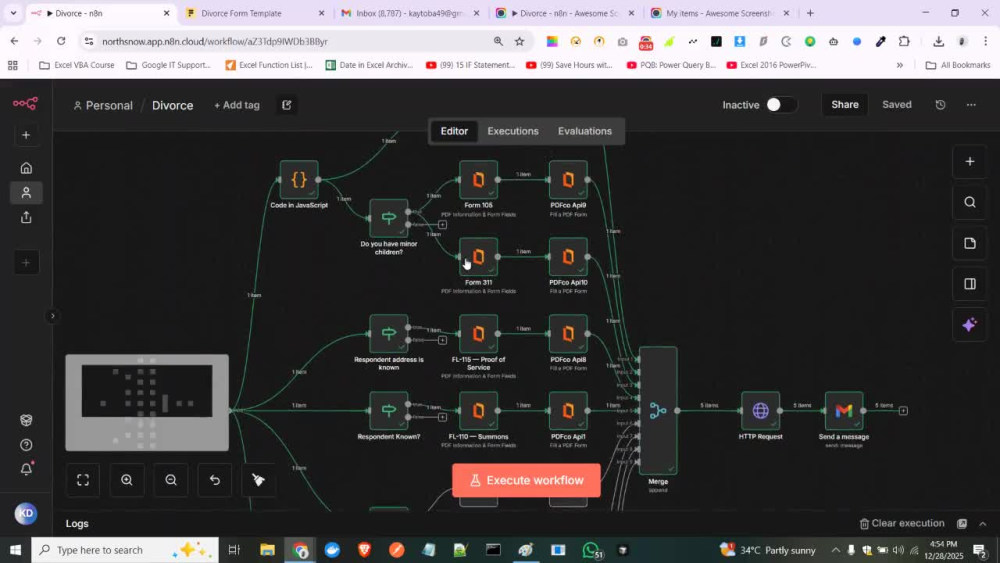Switch to Gmail Inbox browser tab
Screen dimensions: 1000x563
pyautogui.click(x=410, y=13)
